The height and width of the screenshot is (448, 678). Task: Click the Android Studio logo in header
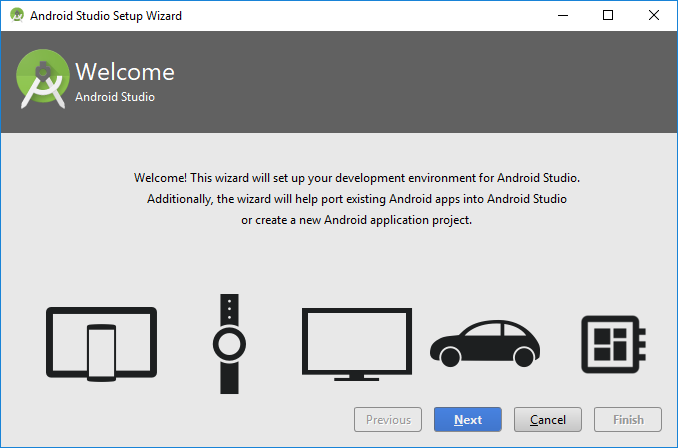[42, 79]
